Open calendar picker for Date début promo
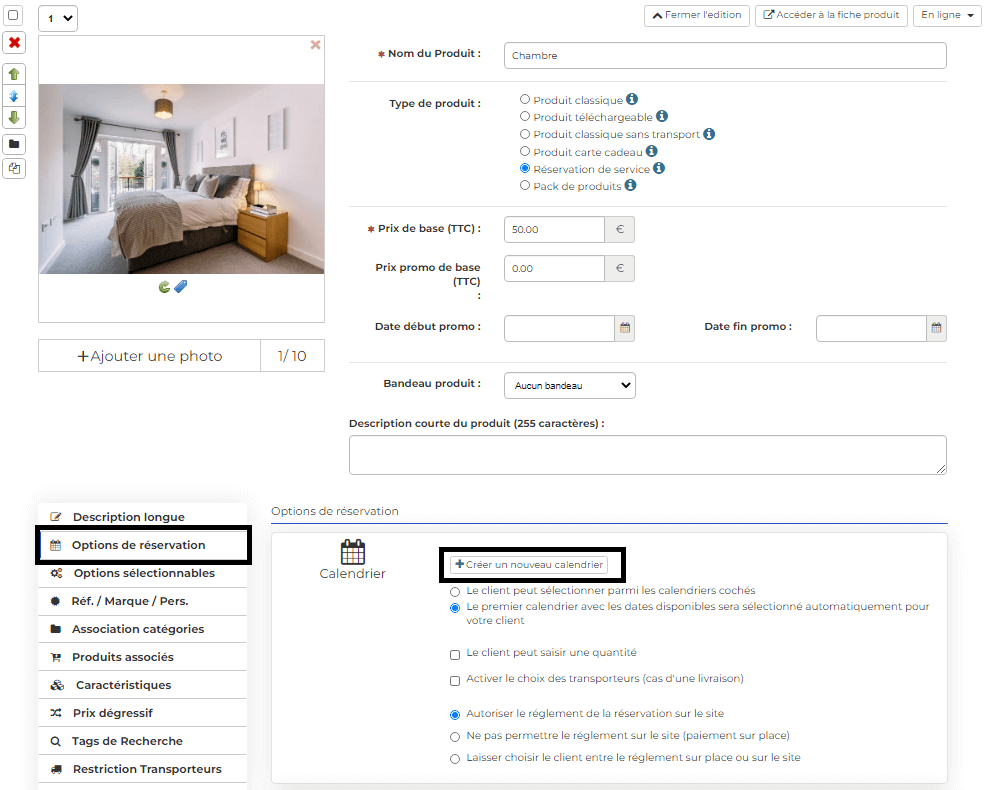The height and width of the screenshot is (790, 986). point(625,328)
